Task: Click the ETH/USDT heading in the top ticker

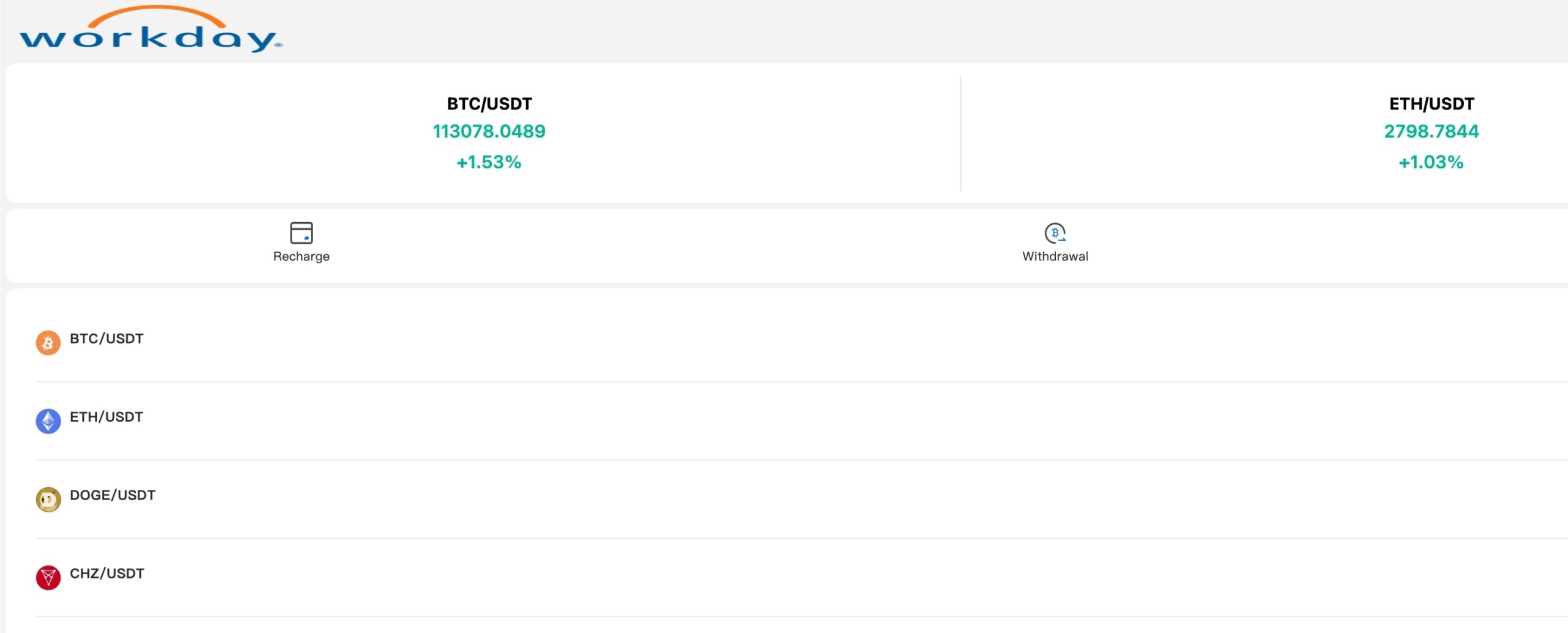Action: click(x=1431, y=104)
